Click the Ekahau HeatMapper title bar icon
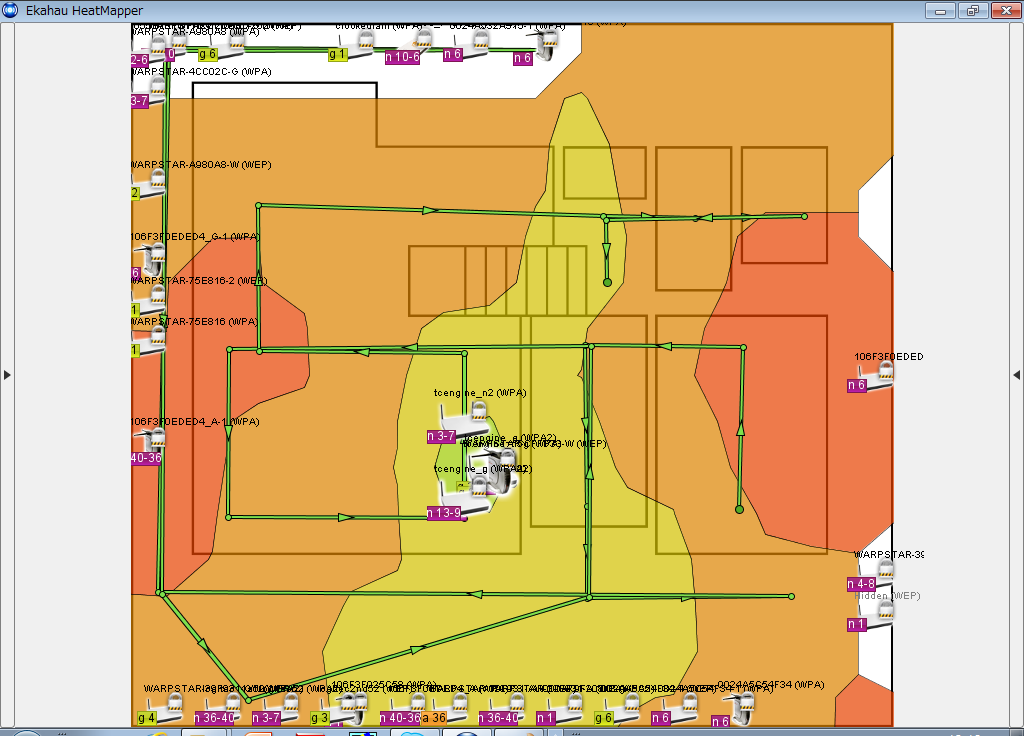The height and width of the screenshot is (736, 1024). (10, 10)
